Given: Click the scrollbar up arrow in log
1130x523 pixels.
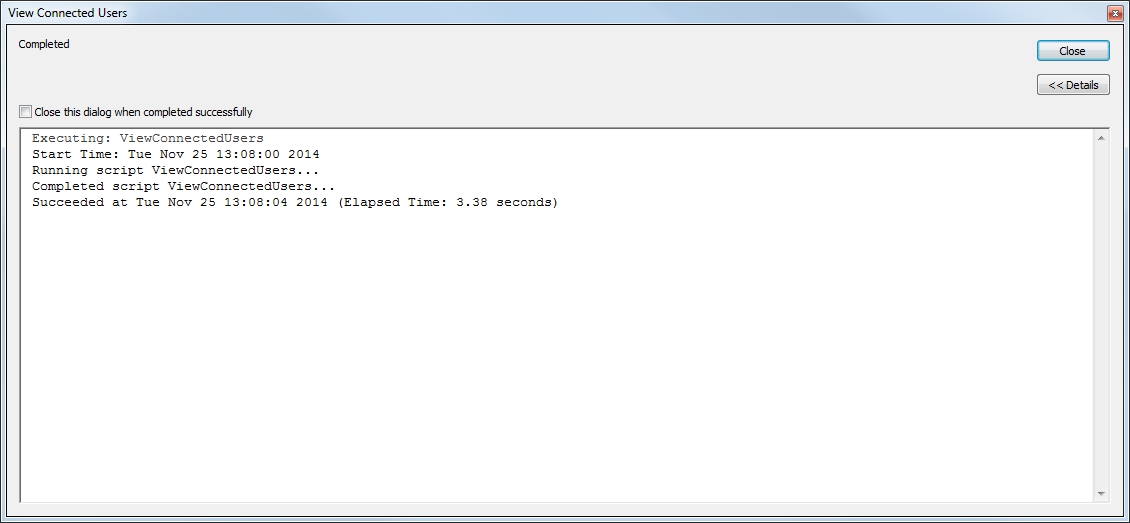Looking at the screenshot, I should click(1101, 138).
